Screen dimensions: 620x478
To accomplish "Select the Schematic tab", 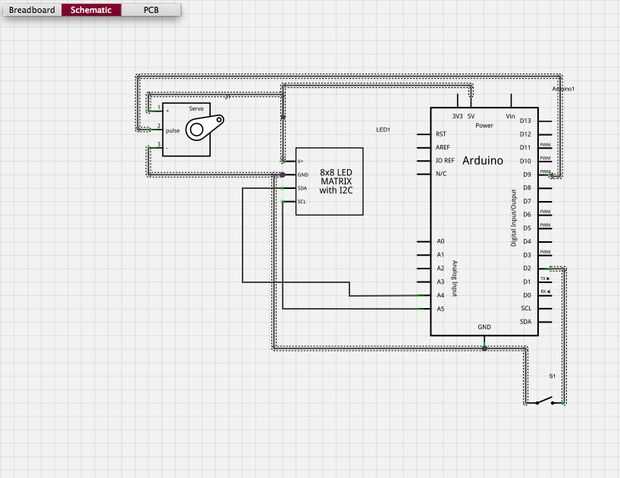I will click(x=91, y=10).
